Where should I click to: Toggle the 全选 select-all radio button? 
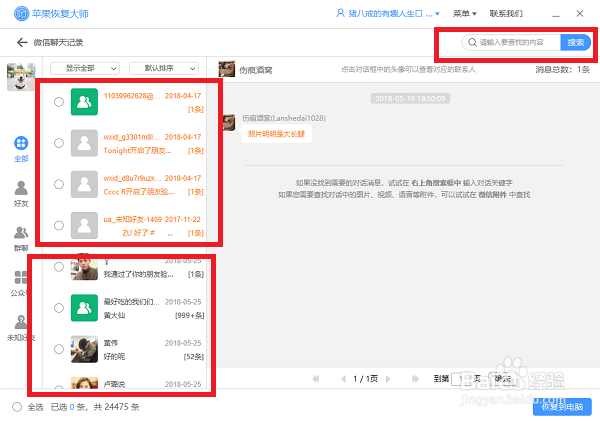click(17, 407)
